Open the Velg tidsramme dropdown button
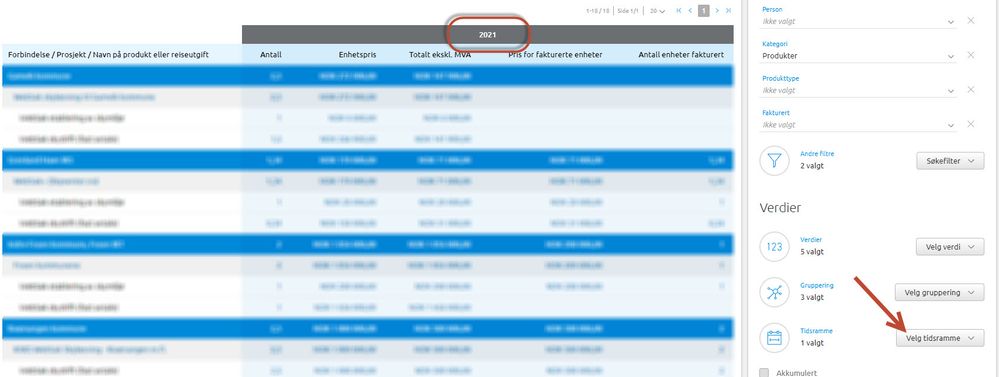The width and height of the screenshot is (999, 377). (940, 338)
